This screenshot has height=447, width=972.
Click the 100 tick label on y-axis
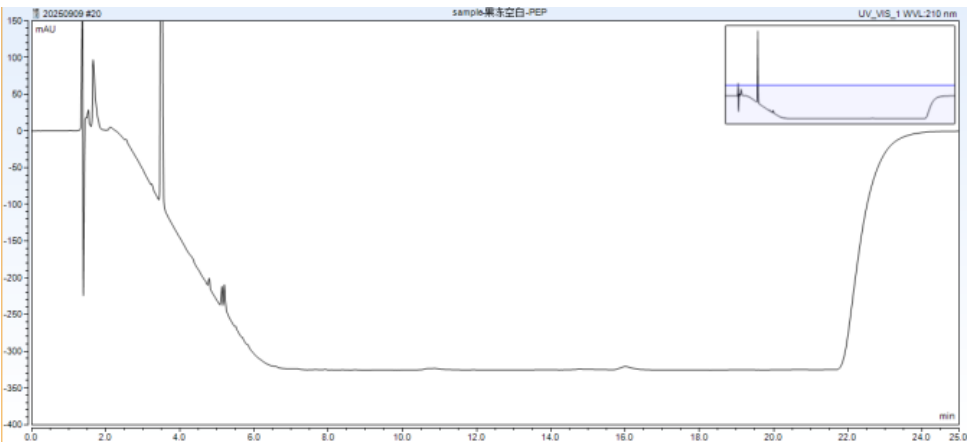tap(17, 57)
